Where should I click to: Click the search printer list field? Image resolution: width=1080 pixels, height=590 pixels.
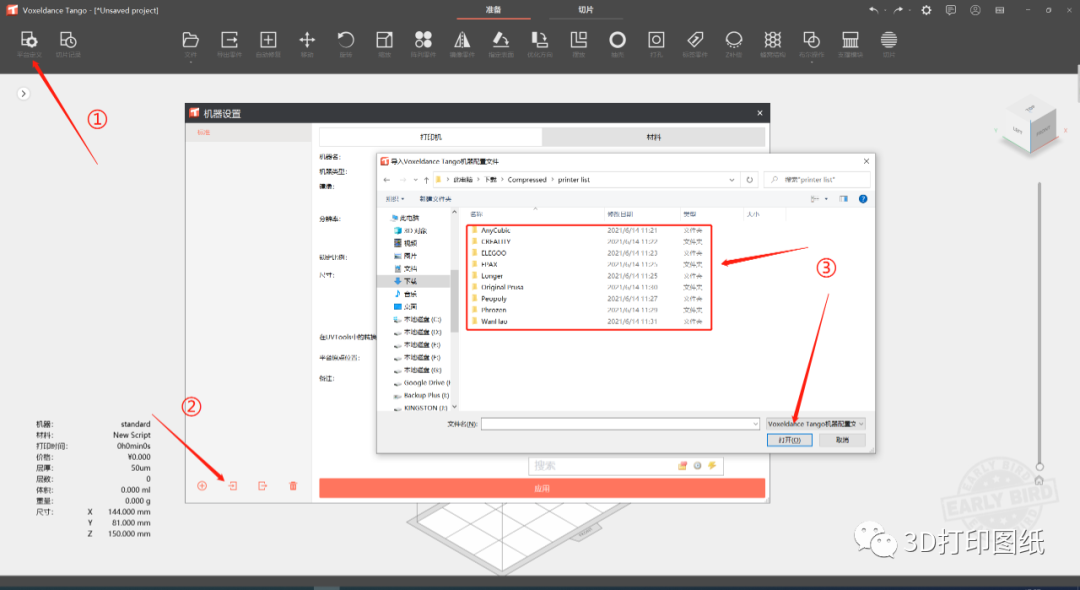click(x=817, y=180)
